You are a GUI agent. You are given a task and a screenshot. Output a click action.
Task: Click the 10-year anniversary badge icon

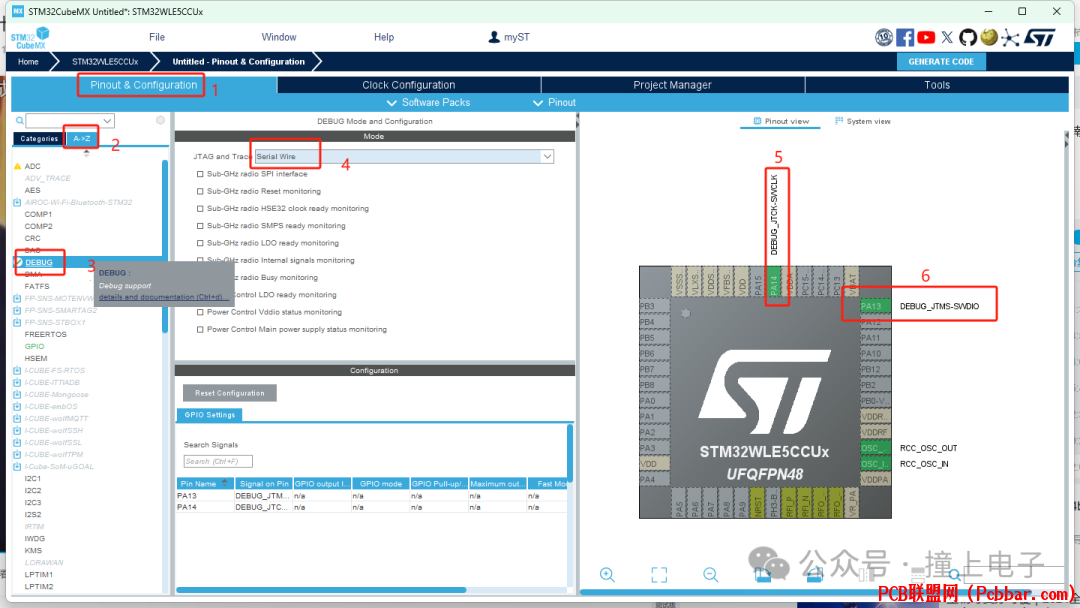(x=884, y=37)
